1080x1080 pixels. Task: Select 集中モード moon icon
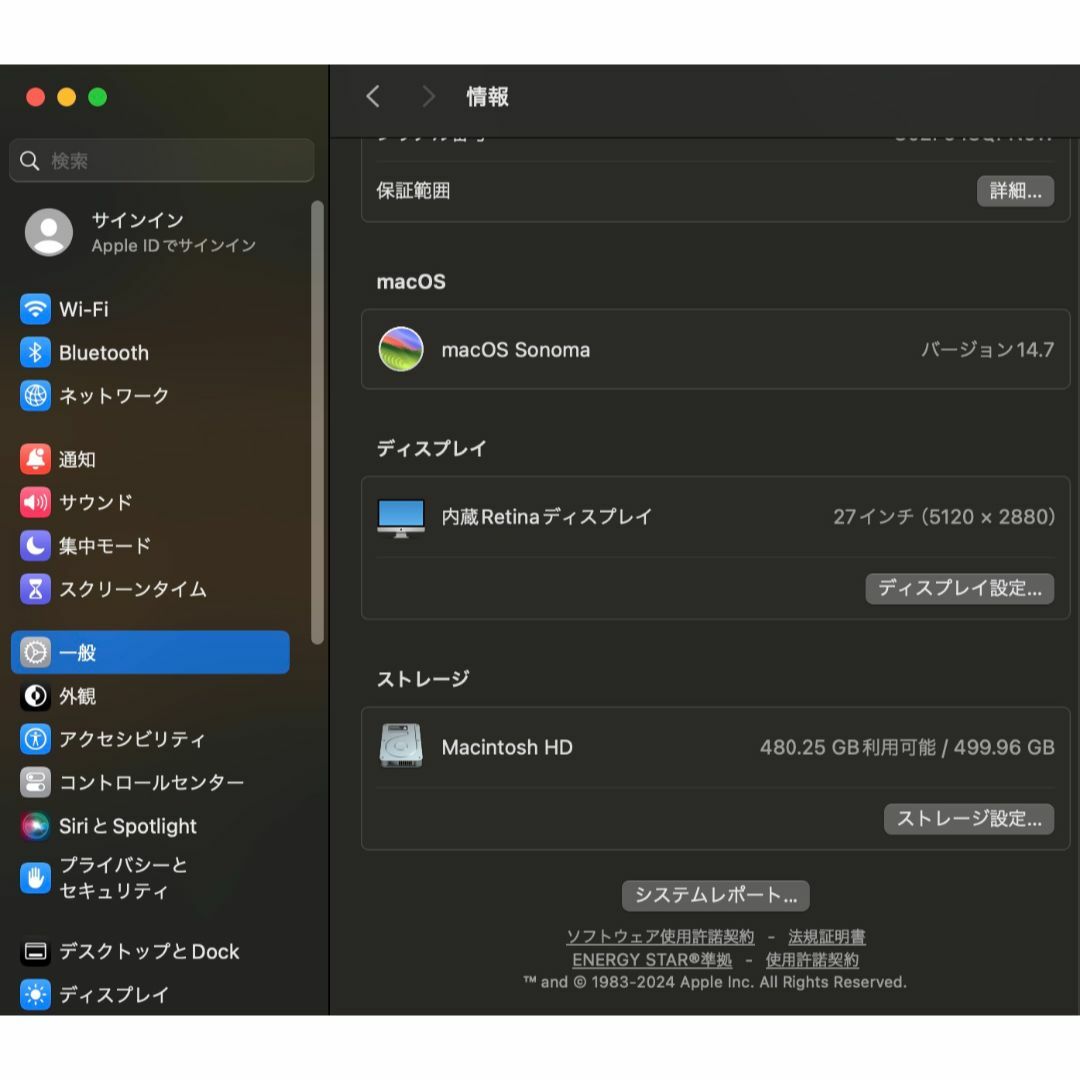(35, 546)
